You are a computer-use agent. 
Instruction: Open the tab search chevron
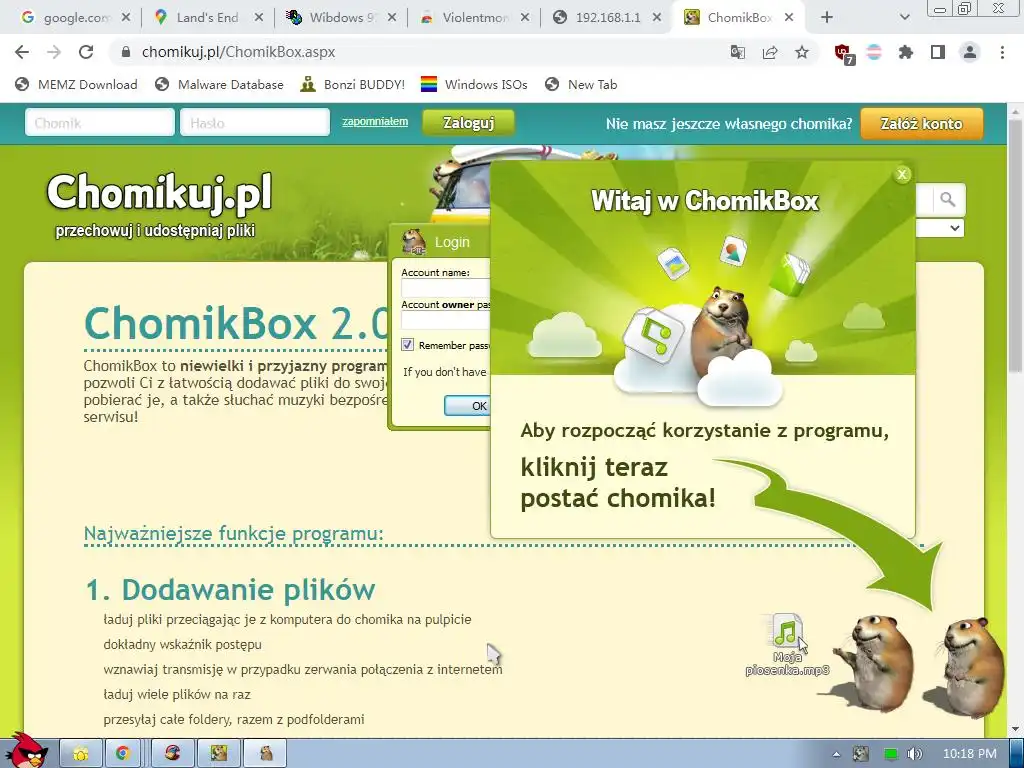pyautogui.click(x=904, y=18)
